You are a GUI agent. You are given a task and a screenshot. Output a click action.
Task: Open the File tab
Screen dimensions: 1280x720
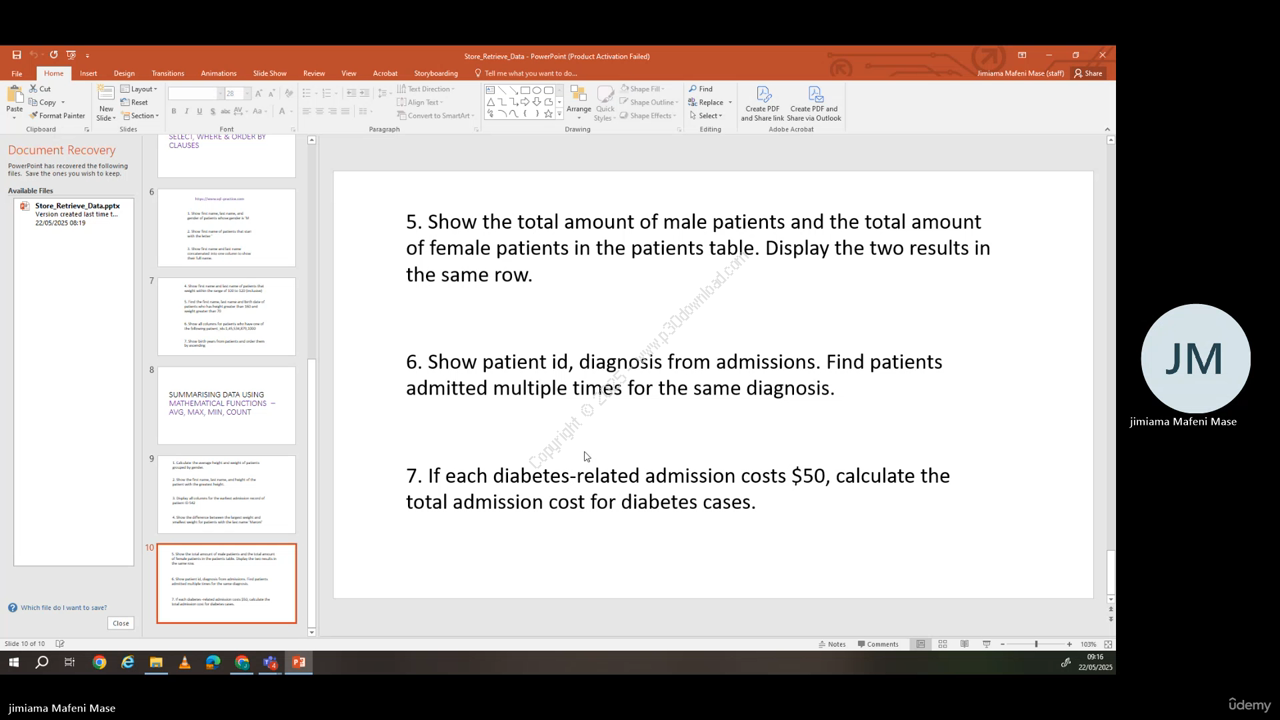(x=16, y=73)
